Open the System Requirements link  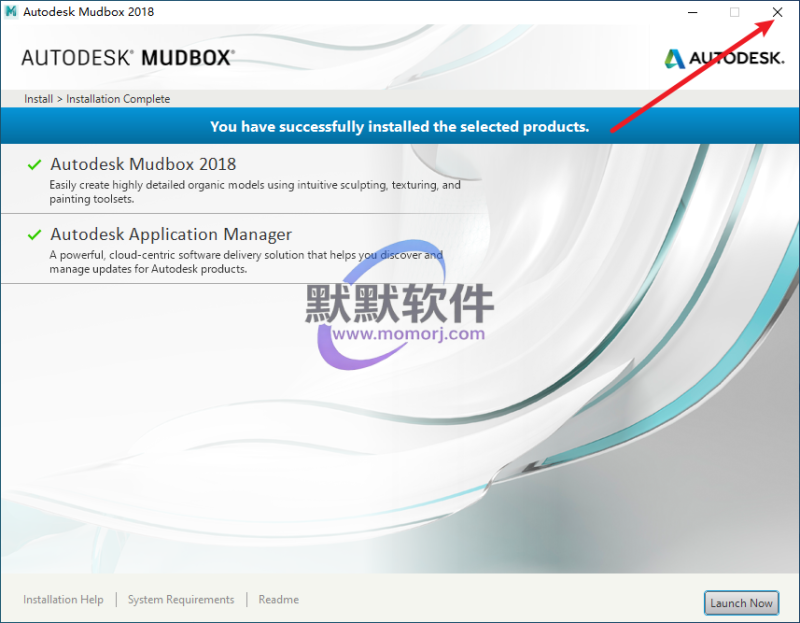(x=181, y=600)
